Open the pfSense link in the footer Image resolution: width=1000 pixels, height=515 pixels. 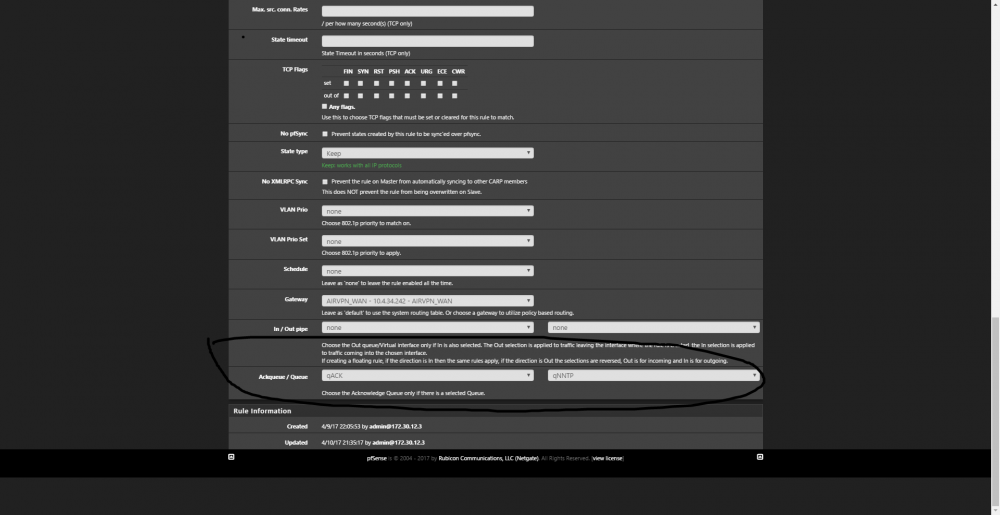tap(376, 458)
